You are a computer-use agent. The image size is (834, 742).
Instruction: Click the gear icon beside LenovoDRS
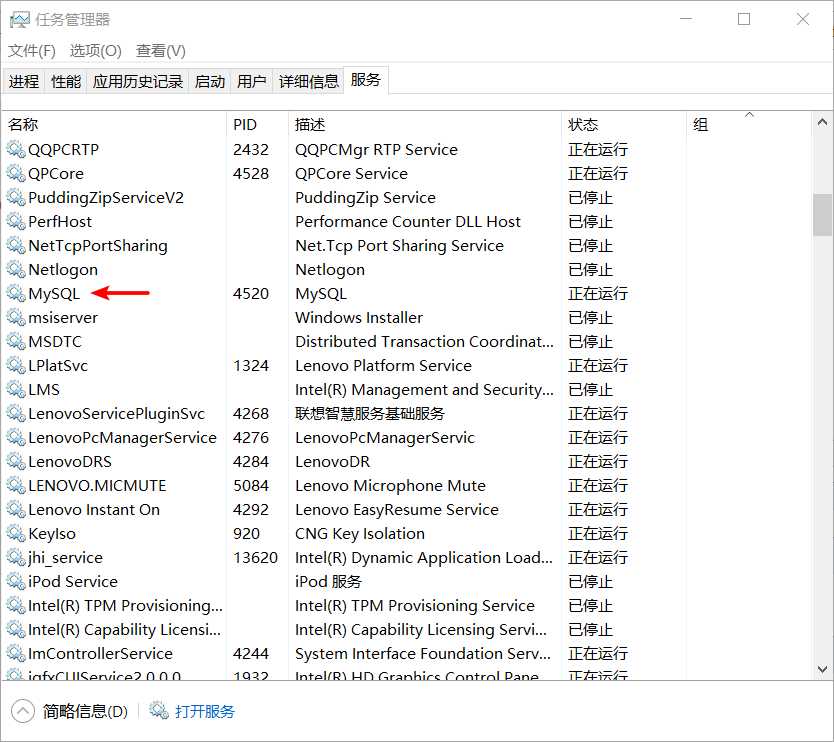pyautogui.click(x=16, y=462)
